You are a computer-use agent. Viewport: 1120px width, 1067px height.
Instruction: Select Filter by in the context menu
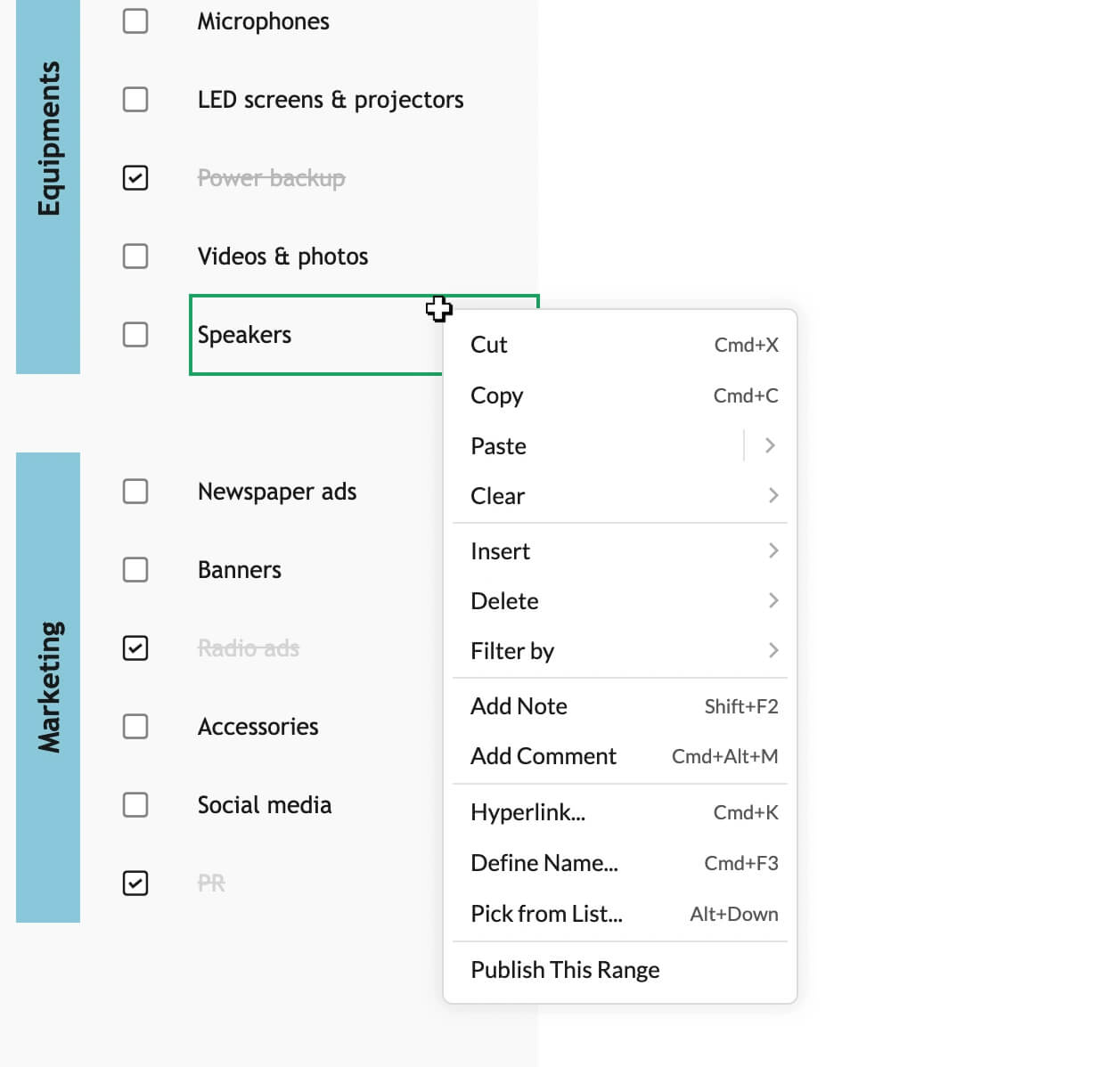coord(620,650)
